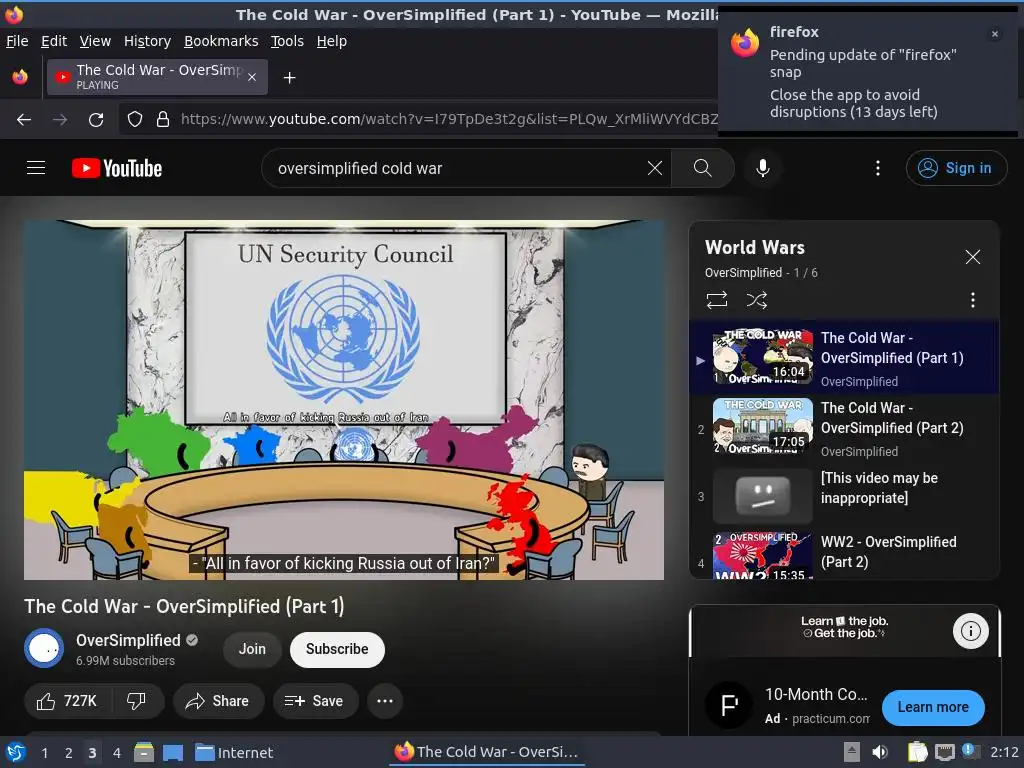Screen dimensions: 1024x768
Task: Open the History menu
Action: click(x=147, y=41)
